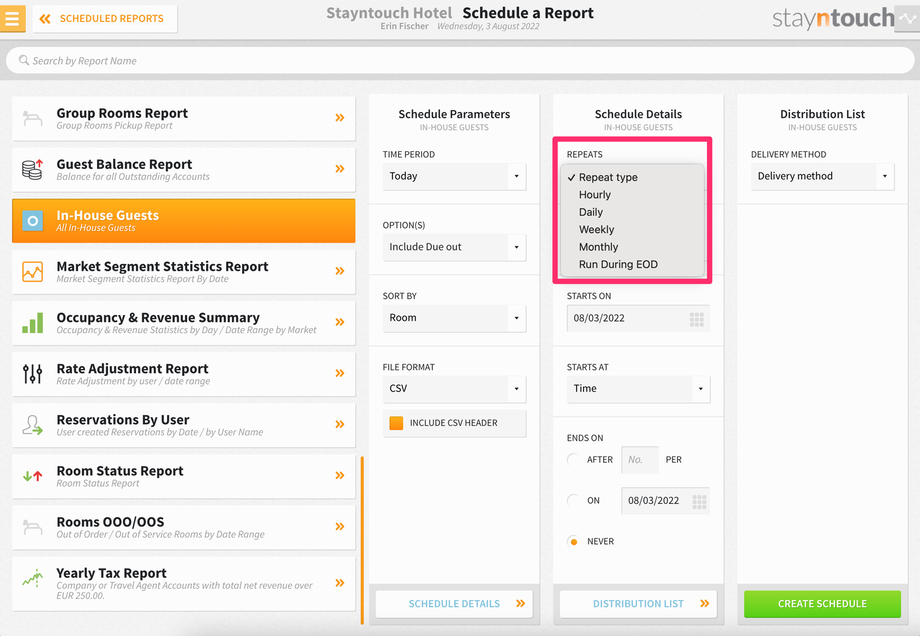Click the Distribution List button
This screenshot has width=920, height=636.
(x=638, y=604)
